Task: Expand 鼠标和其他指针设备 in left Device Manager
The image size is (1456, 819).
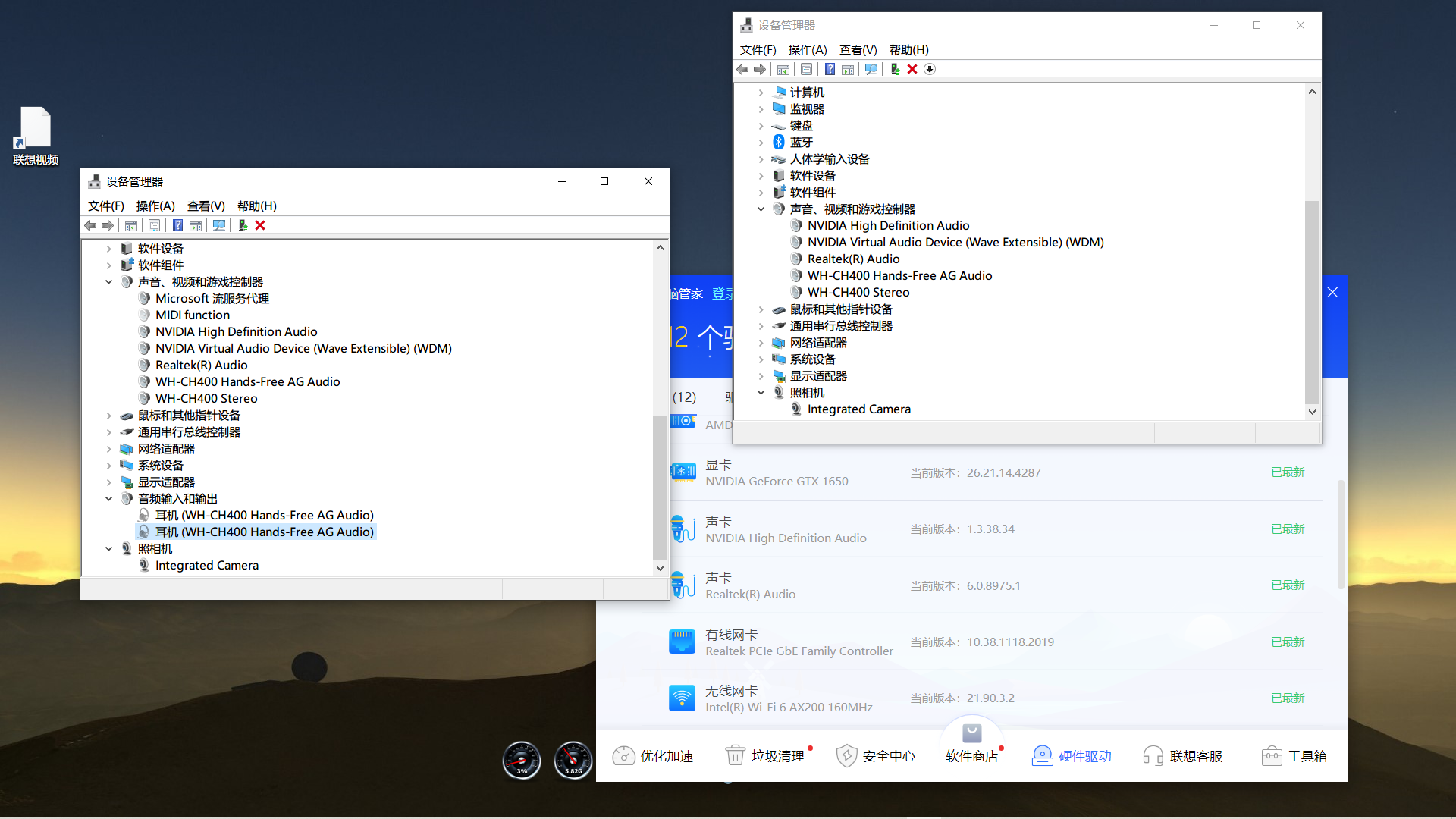Action: pyautogui.click(x=108, y=416)
